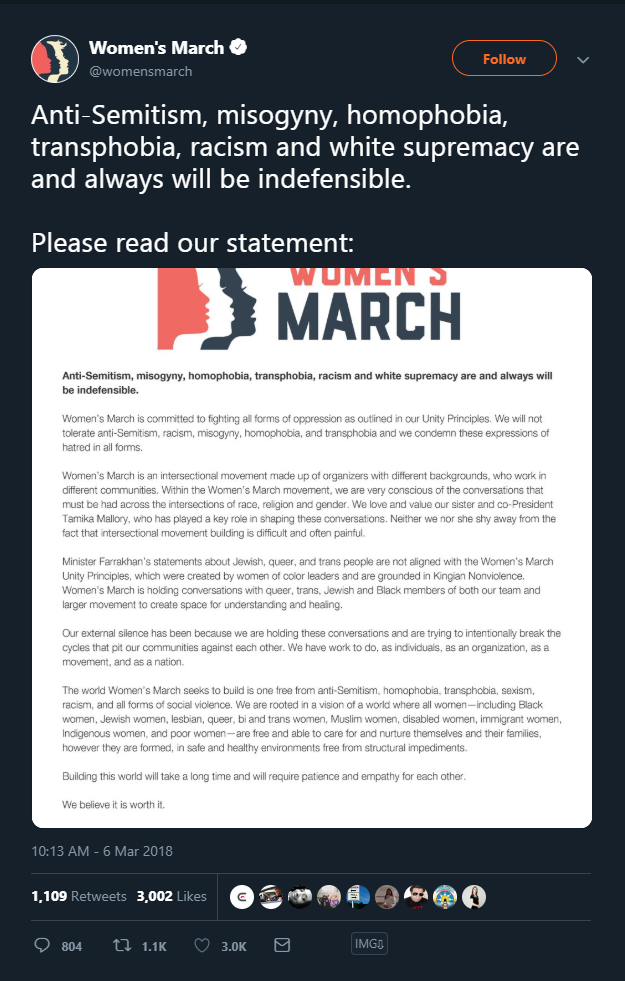Click the reply speech bubble icon
Screen dimensions: 625x981
coord(42,945)
